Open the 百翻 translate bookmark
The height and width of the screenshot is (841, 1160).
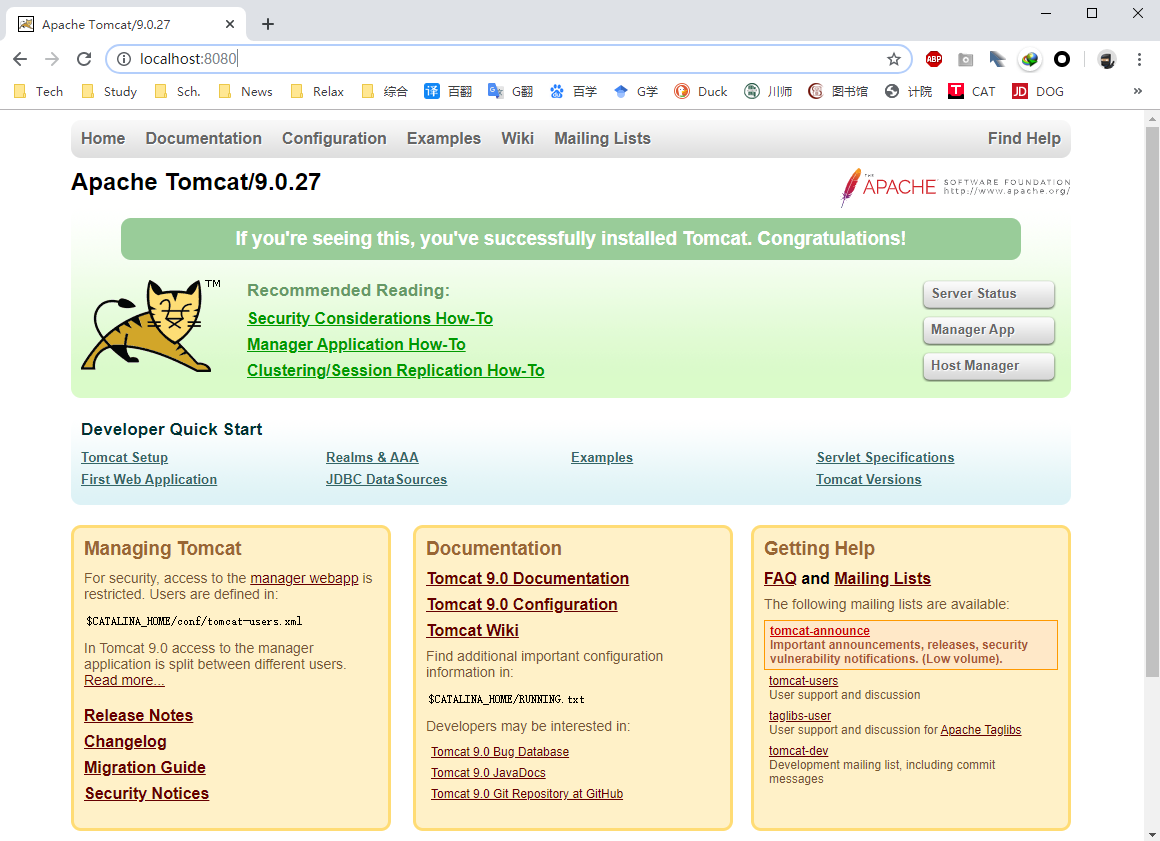click(448, 92)
